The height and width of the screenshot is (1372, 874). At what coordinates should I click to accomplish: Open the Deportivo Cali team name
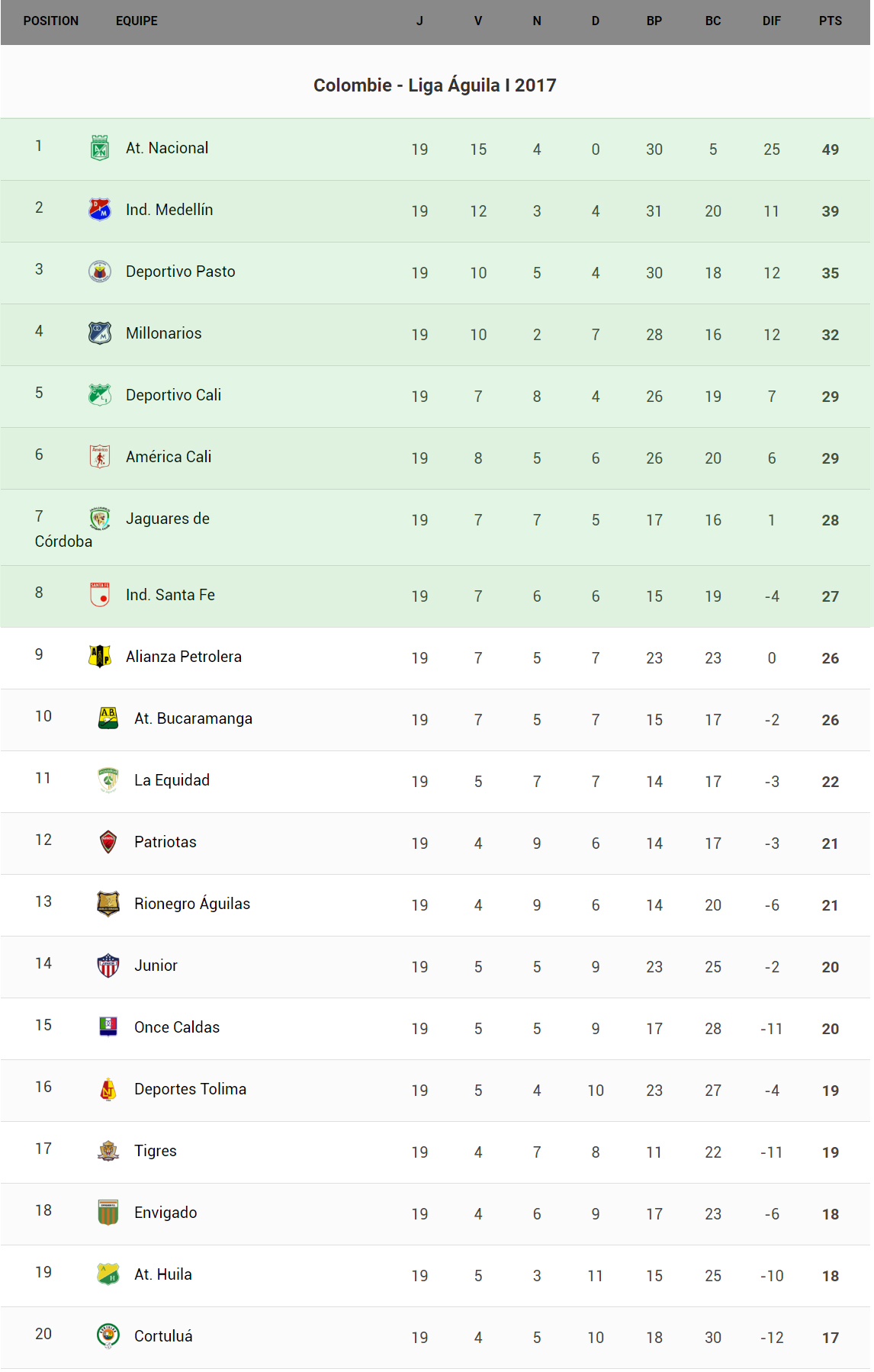(173, 396)
